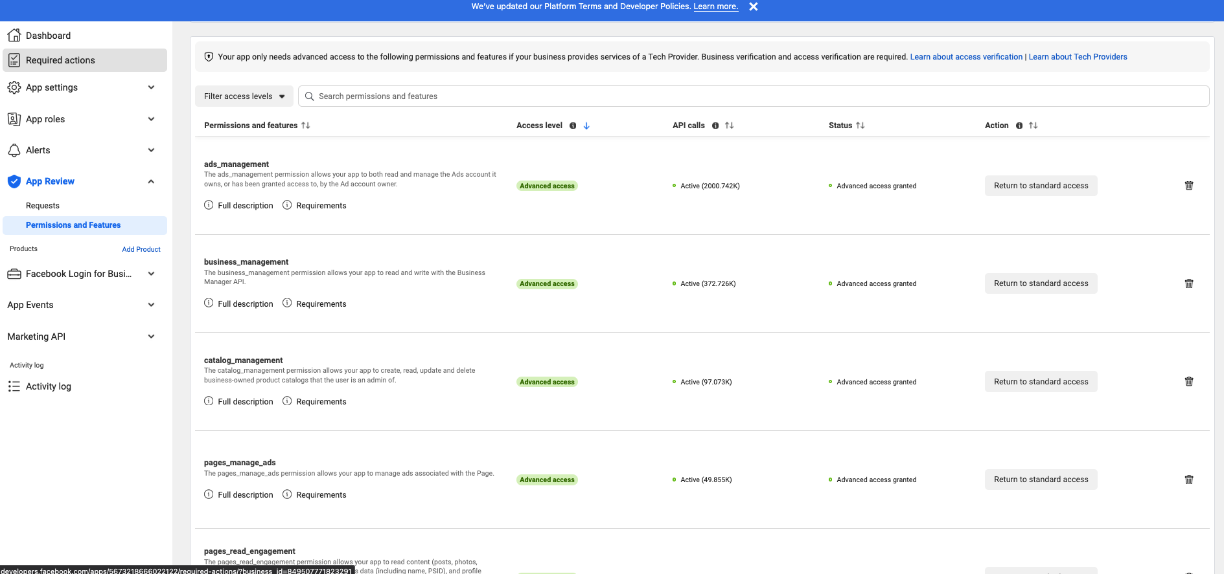
Task: Return catalog_management to standard access
Action: (1041, 382)
